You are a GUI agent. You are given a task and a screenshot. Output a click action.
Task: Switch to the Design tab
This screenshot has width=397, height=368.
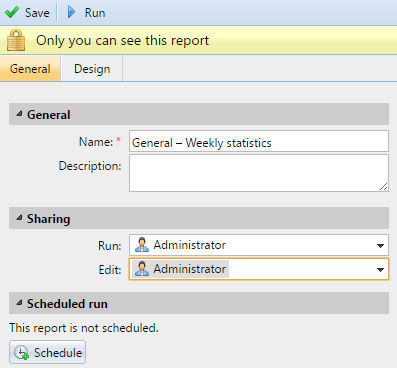[92, 69]
